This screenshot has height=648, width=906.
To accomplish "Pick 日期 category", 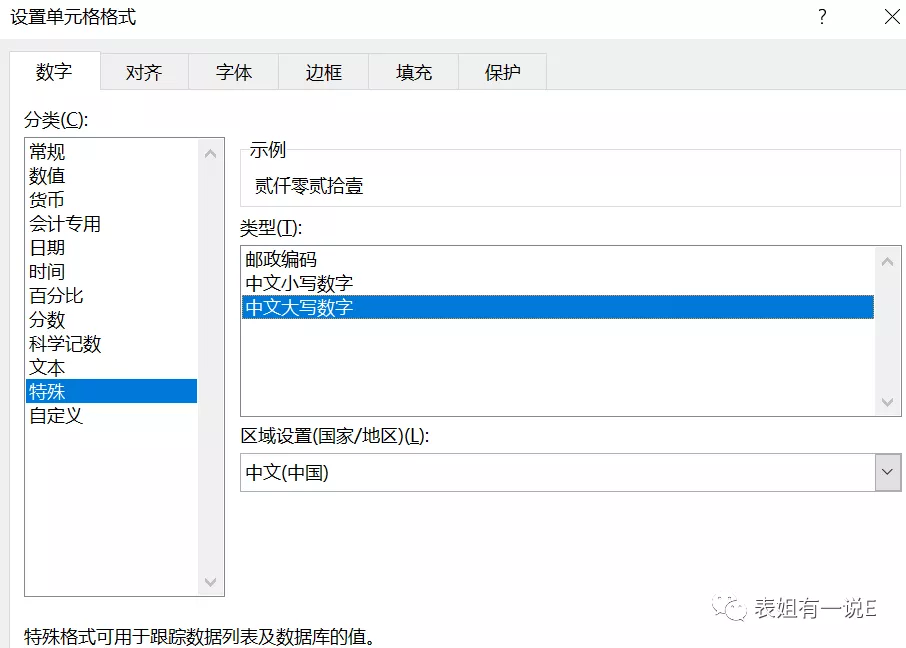I will pyautogui.click(x=112, y=248).
